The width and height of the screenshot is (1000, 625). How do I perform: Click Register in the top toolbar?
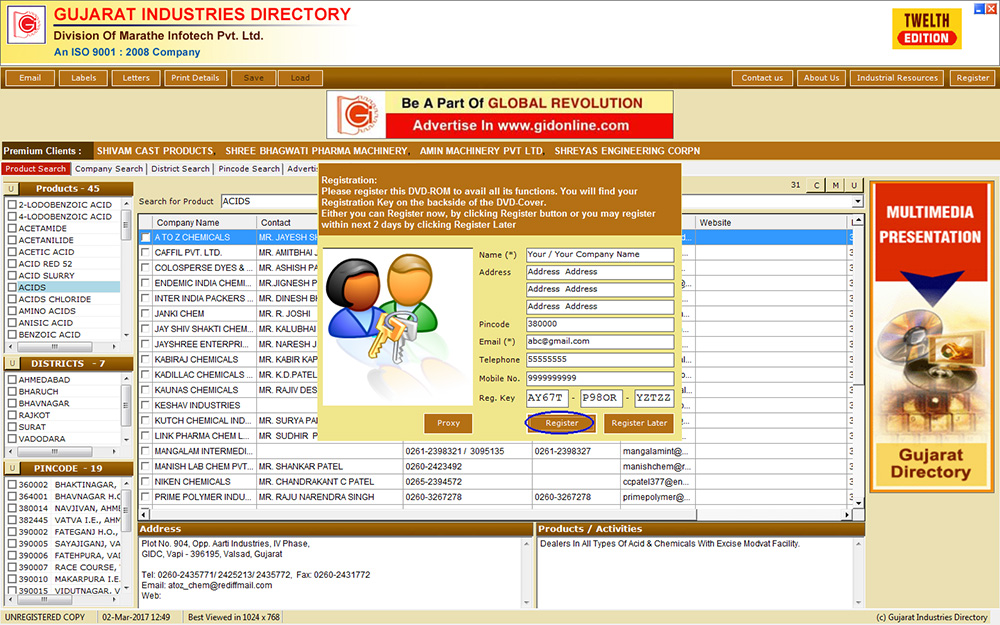(973, 78)
